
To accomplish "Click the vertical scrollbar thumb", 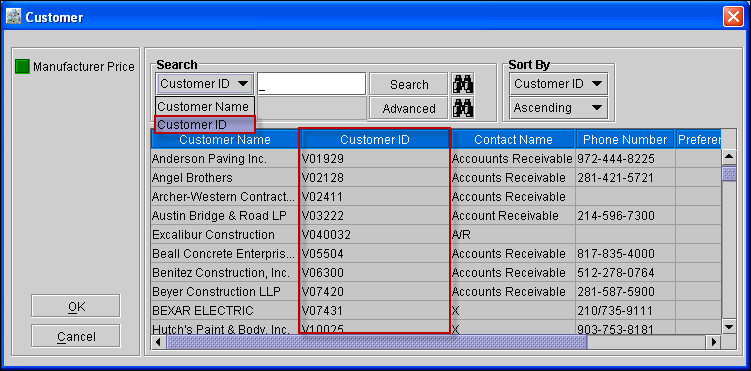I will (728, 173).
